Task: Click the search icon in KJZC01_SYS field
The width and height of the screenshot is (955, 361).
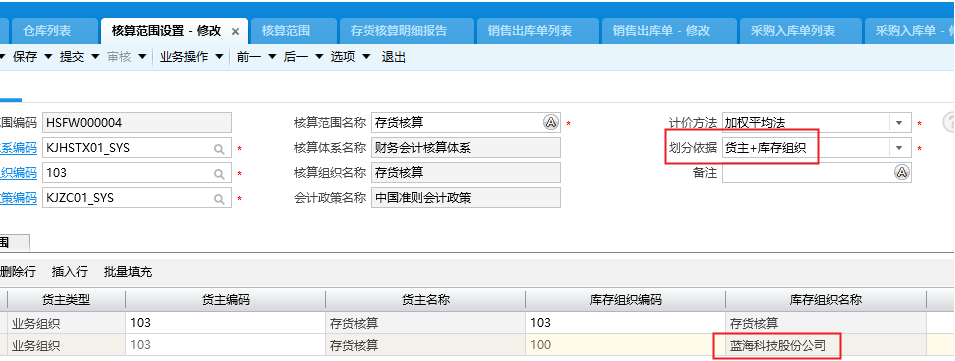Action: [219, 198]
